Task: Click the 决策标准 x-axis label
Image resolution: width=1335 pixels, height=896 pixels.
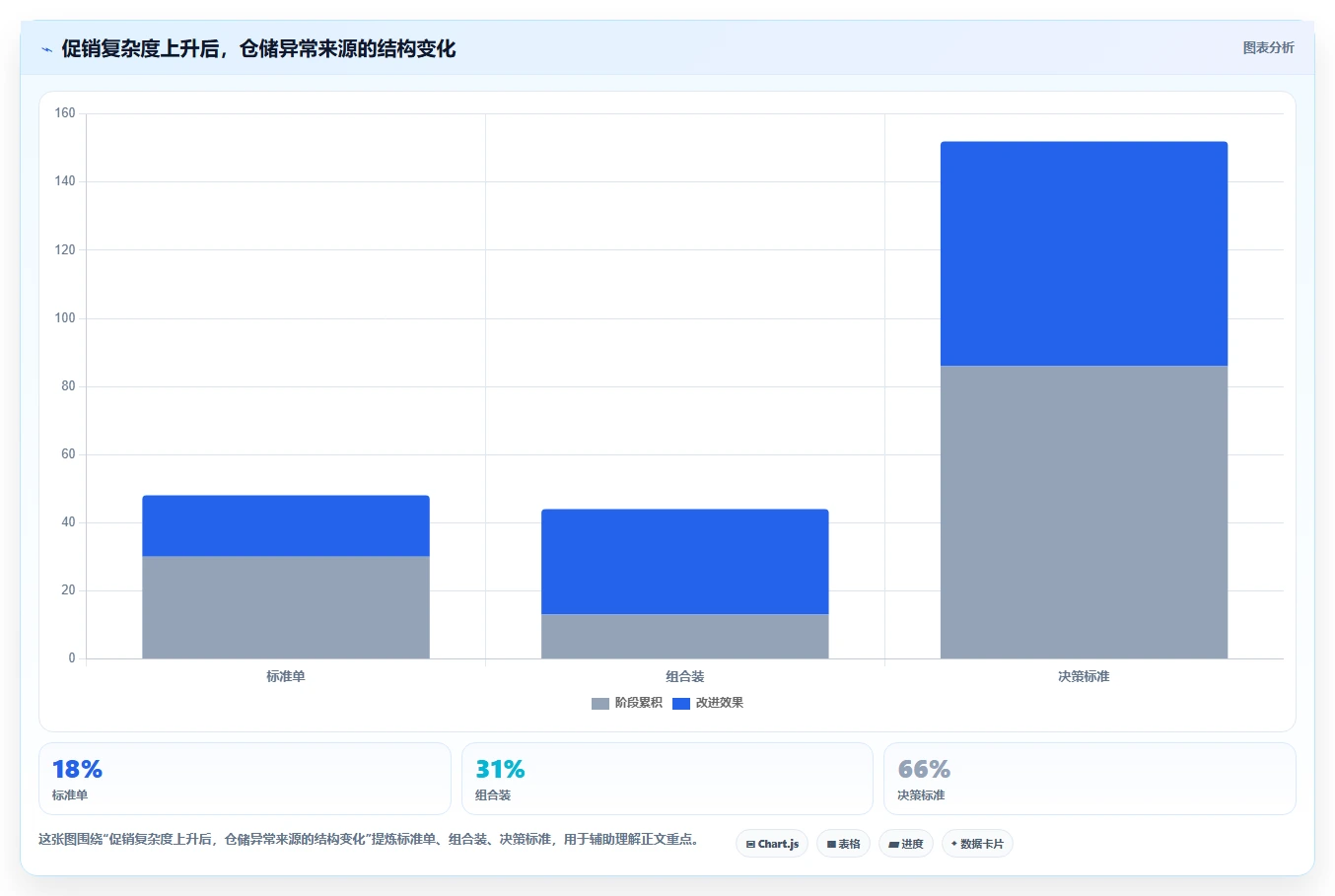Action: coord(1085,676)
